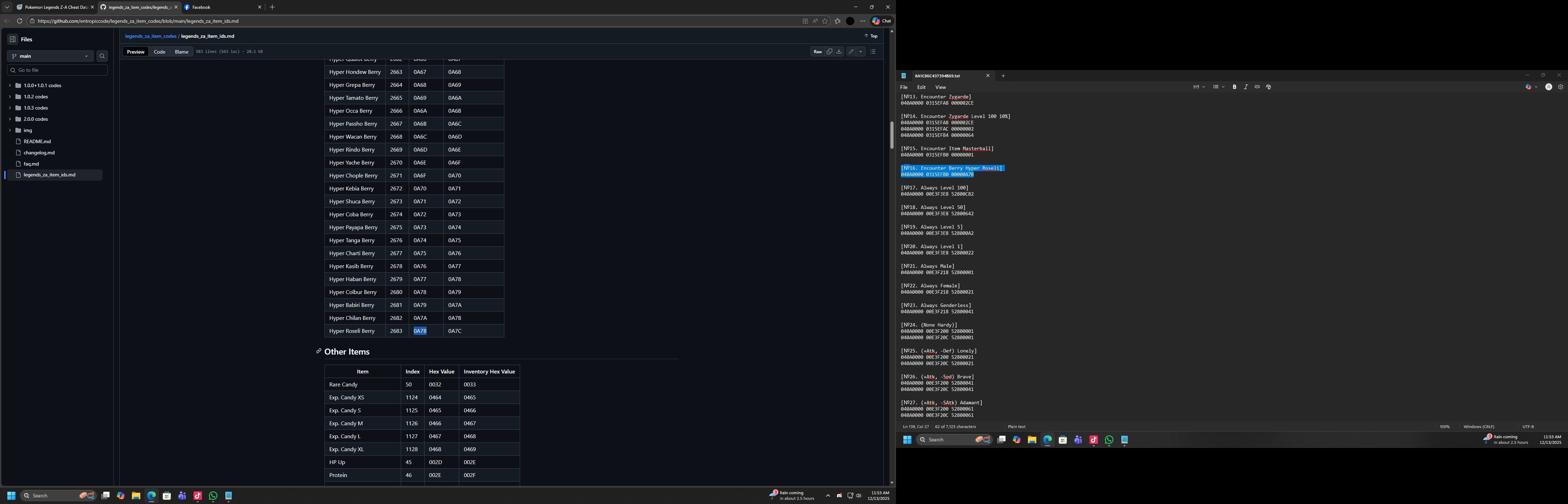Open Notepad settings gear icon
Image resolution: width=1568 pixels, height=504 pixels.
coord(1560,87)
